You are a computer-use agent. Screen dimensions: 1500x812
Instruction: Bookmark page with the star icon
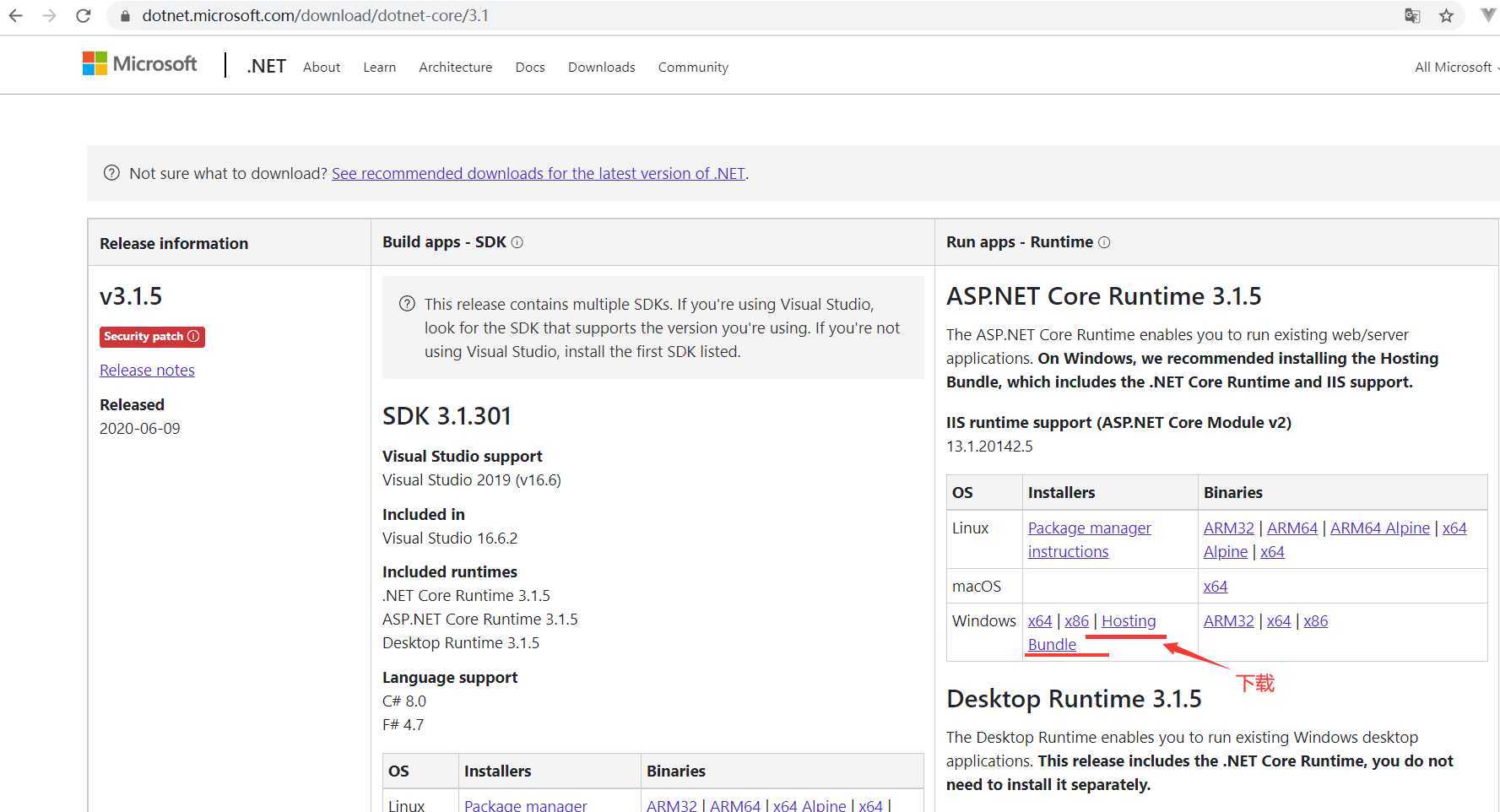coord(1446,15)
